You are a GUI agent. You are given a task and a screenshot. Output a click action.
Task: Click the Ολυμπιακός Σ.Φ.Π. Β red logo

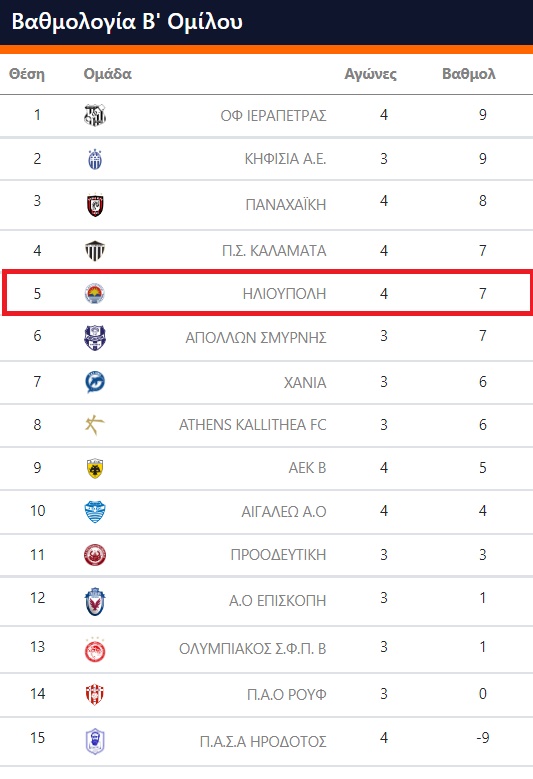(x=95, y=649)
